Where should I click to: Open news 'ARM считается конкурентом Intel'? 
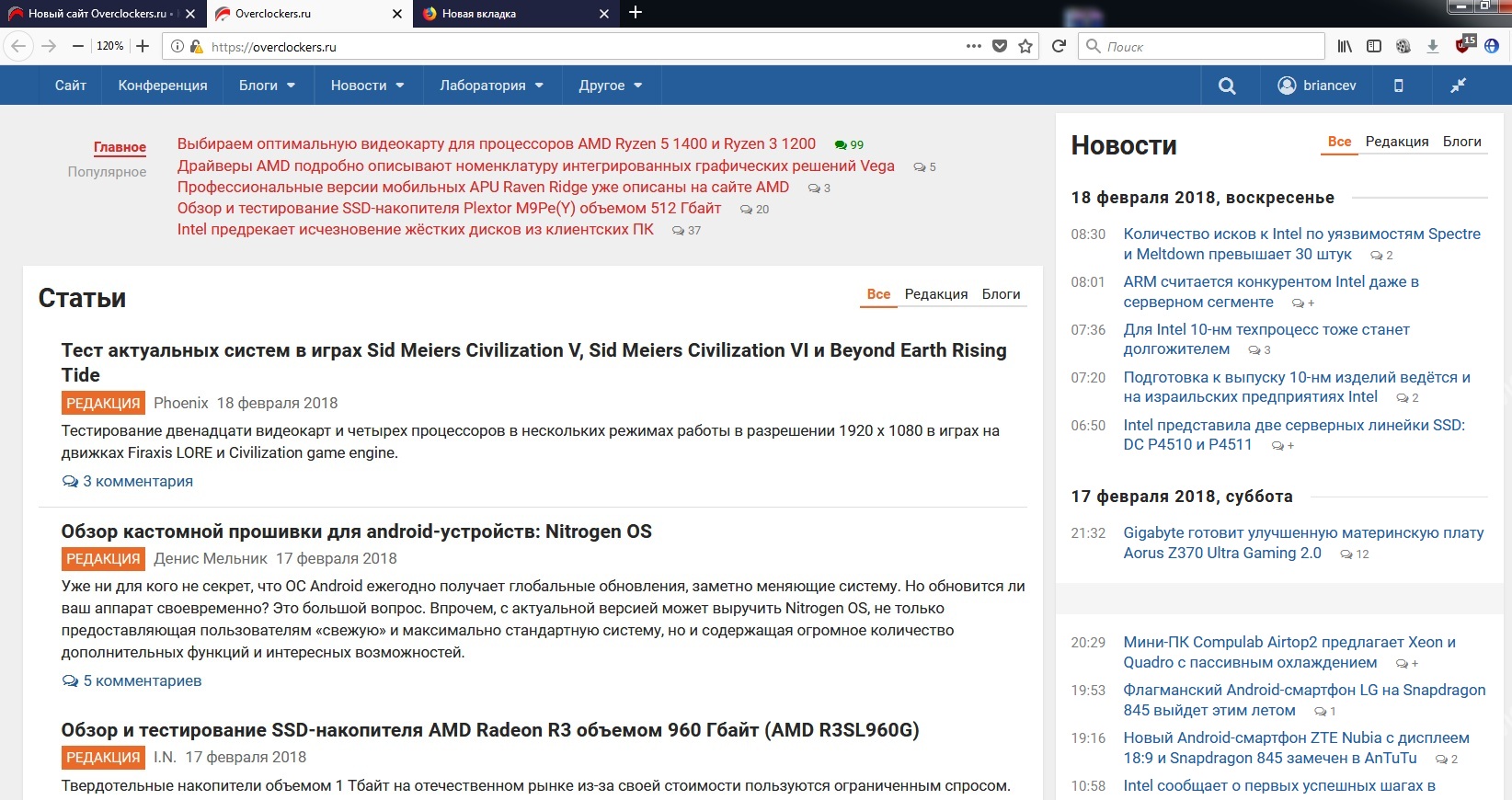(x=1271, y=291)
